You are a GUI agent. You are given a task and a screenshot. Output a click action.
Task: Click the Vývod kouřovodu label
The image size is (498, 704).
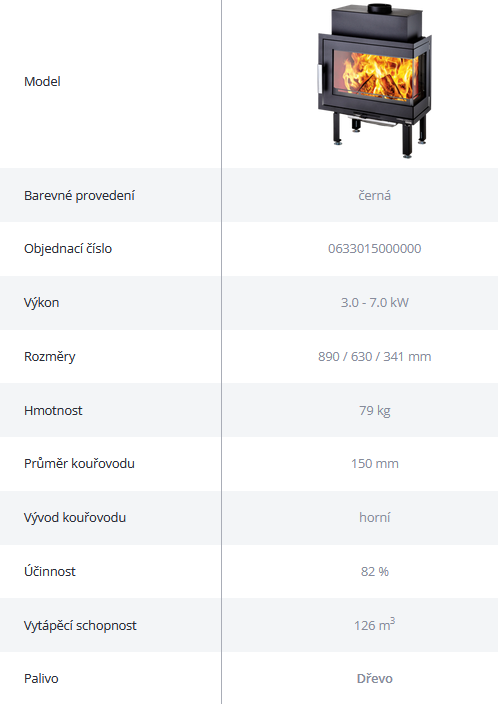tap(75, 518)
